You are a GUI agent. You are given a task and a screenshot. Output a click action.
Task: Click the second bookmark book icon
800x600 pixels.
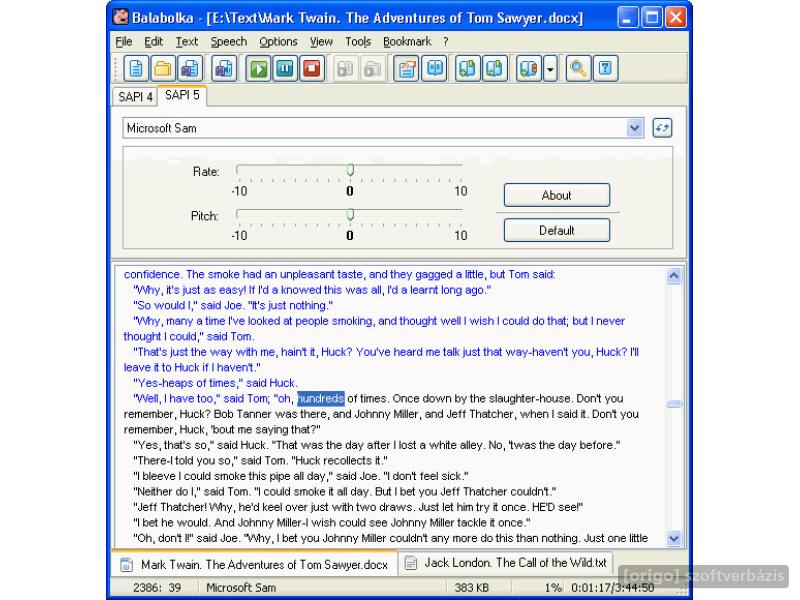[x=494, y=68]
